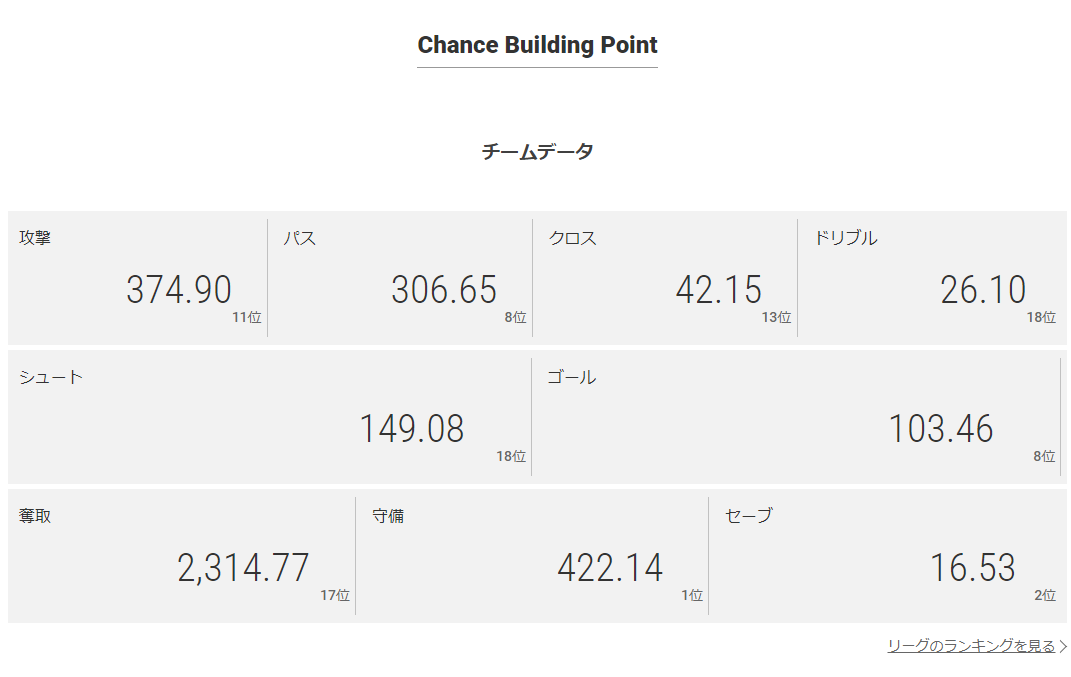Click the 11位 rank under attack
1071x677 pixels.
[x=247, y=317]
